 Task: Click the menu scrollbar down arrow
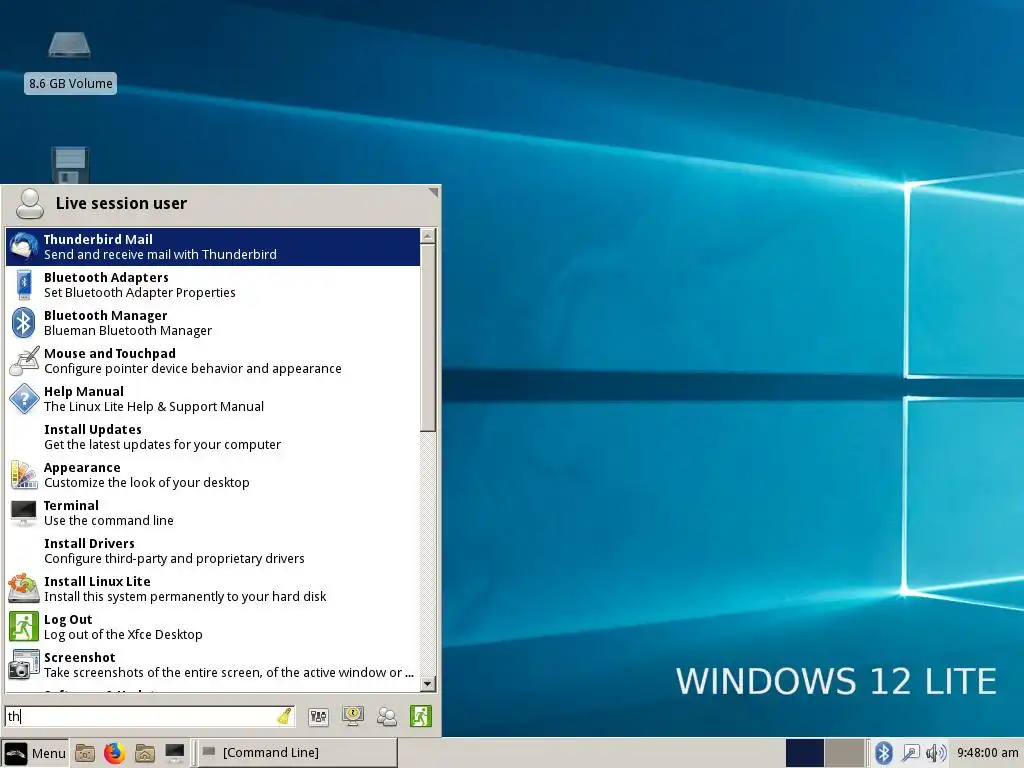(x=428, y=684)
